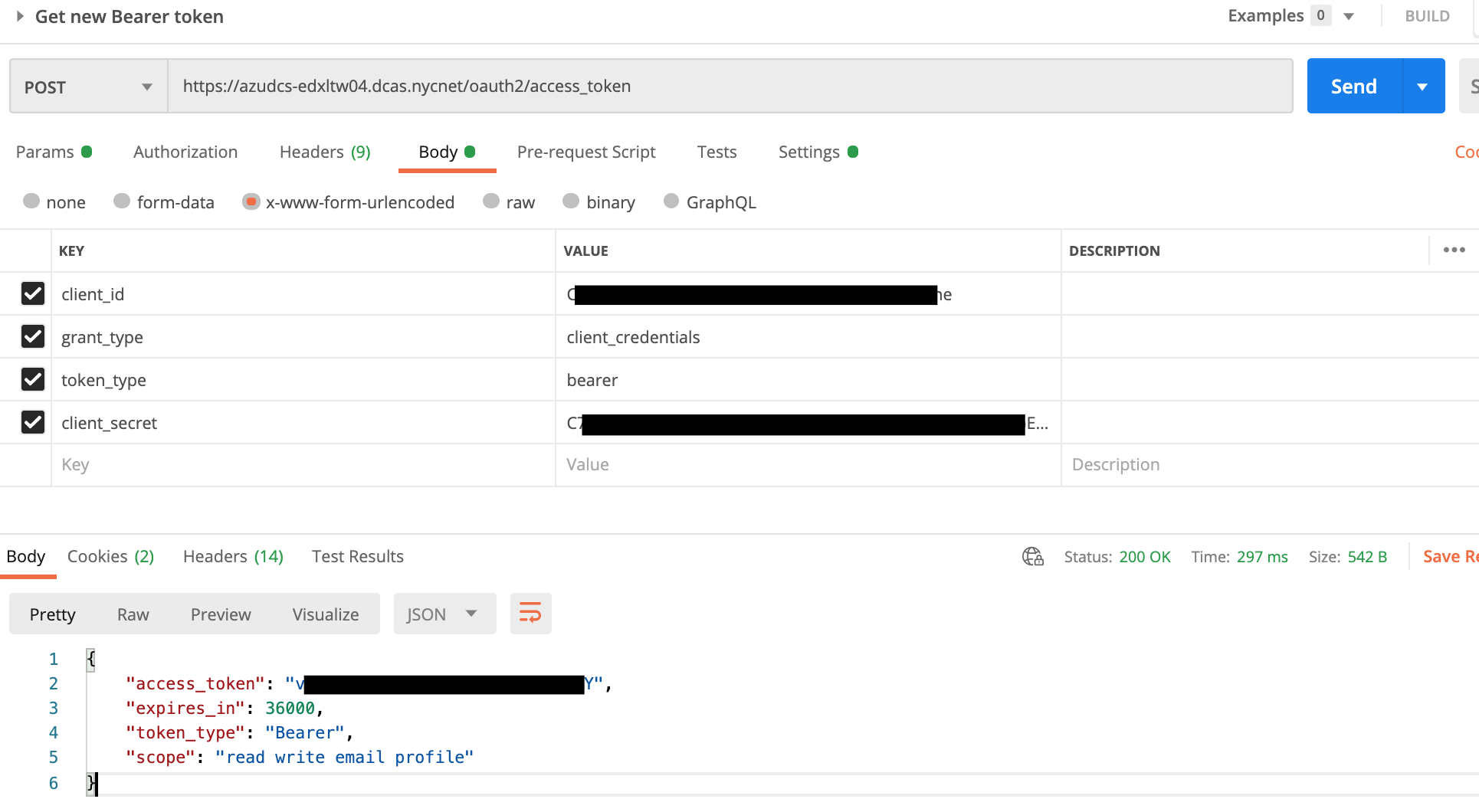Viewport: 1479px width, 812px height.
Task: Open the request Headers (9) tab
Action: pyautogui.click(x=325, y=152)
